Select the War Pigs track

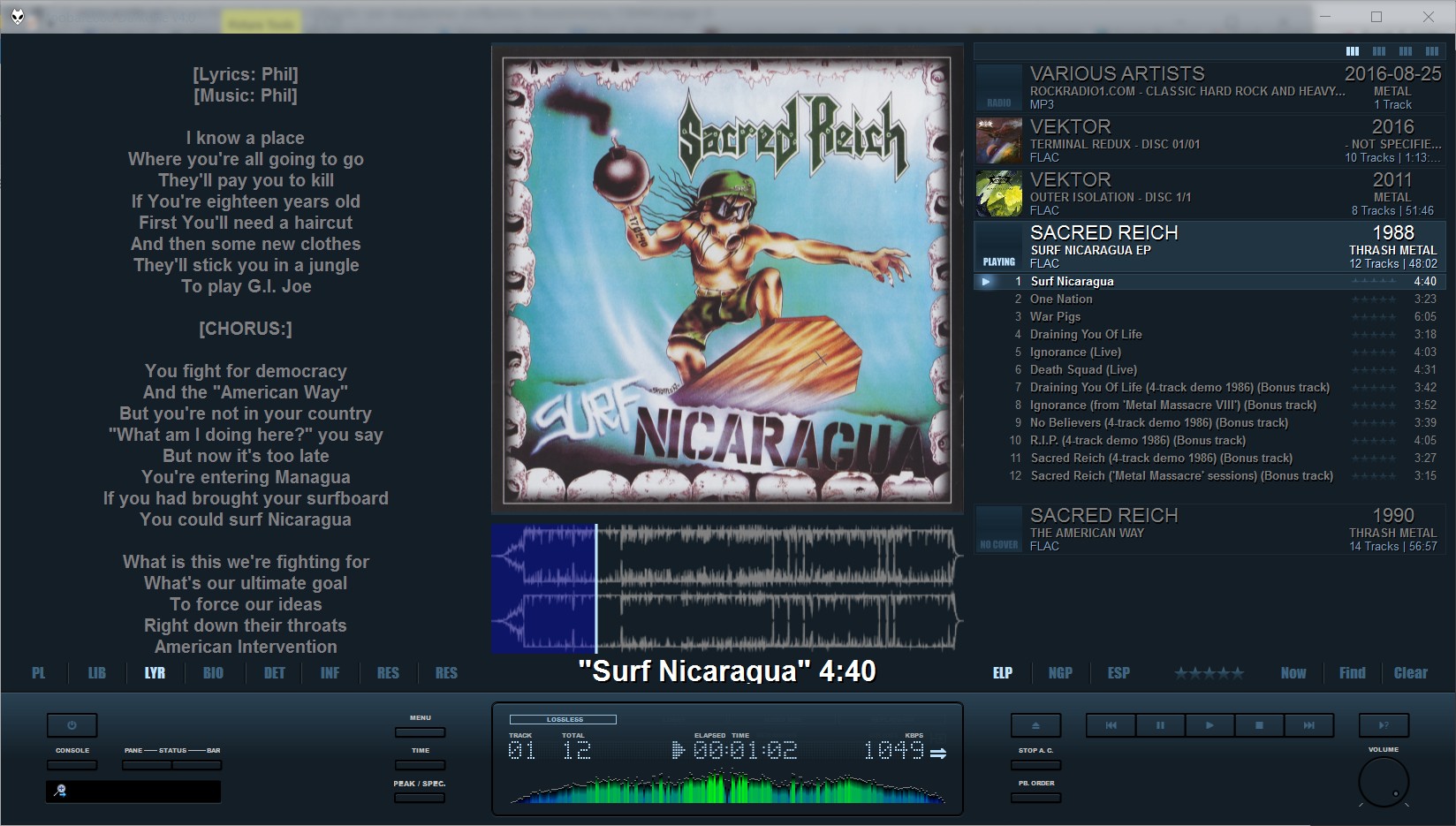1055,316
